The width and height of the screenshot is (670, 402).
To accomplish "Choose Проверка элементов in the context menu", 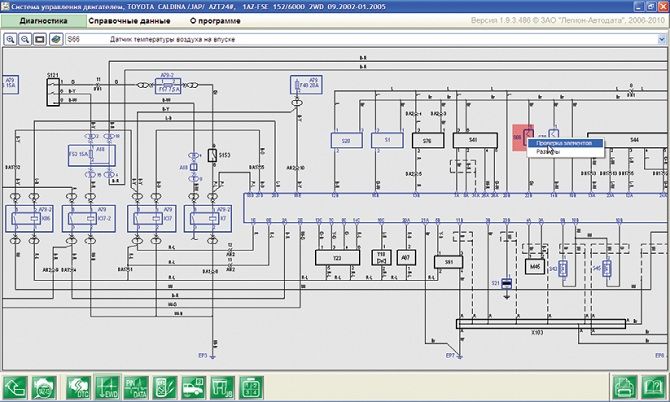I will click(x=565, y=143).
